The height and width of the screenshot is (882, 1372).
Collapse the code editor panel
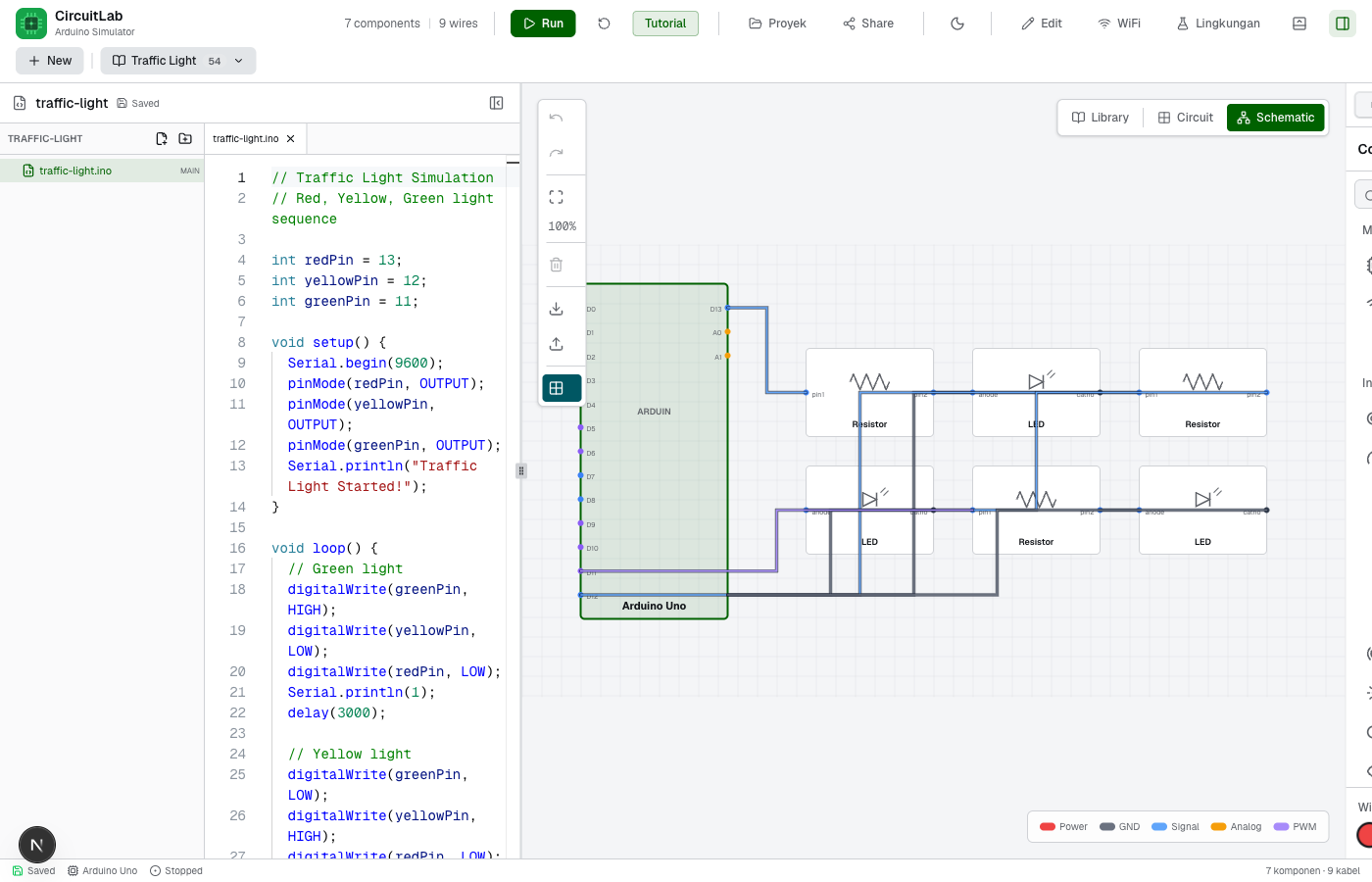(x=497, y=103)
